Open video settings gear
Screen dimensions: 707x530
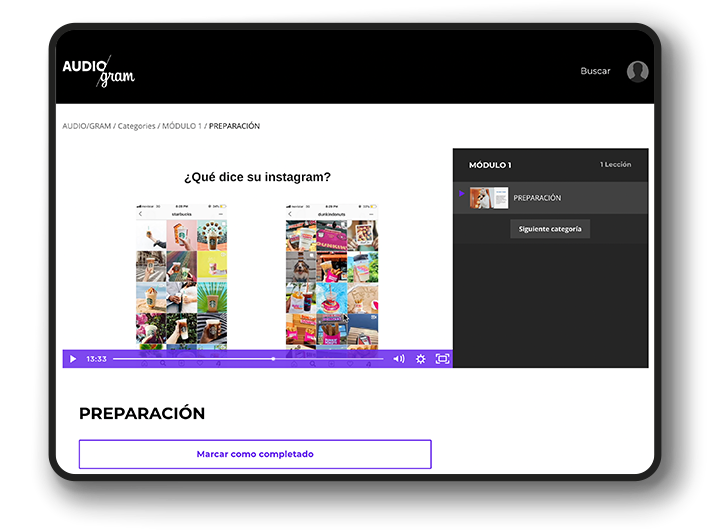[x=421, y=359]
